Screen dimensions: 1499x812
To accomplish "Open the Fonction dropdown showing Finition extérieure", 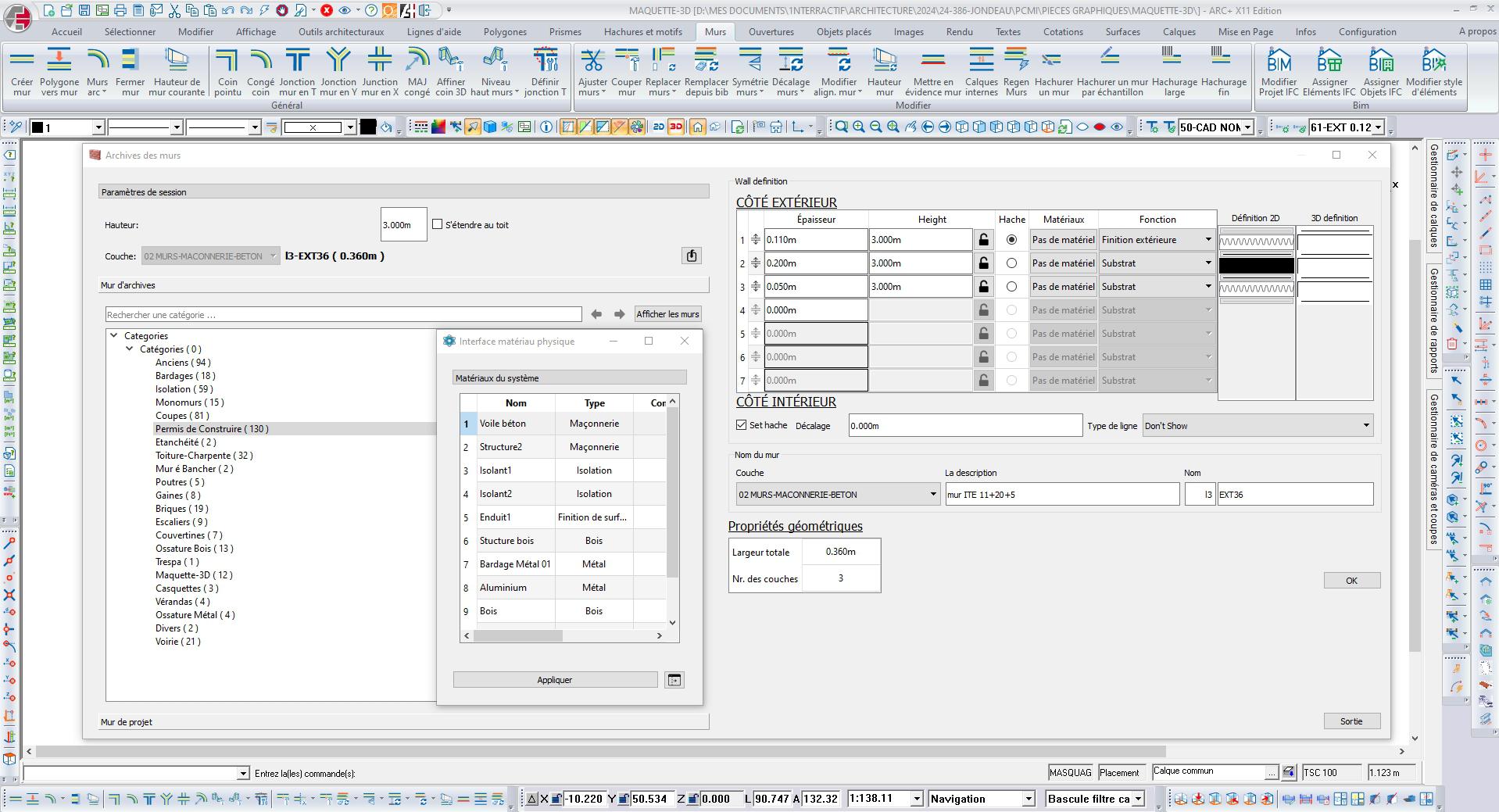I will tap(1157, 240).
